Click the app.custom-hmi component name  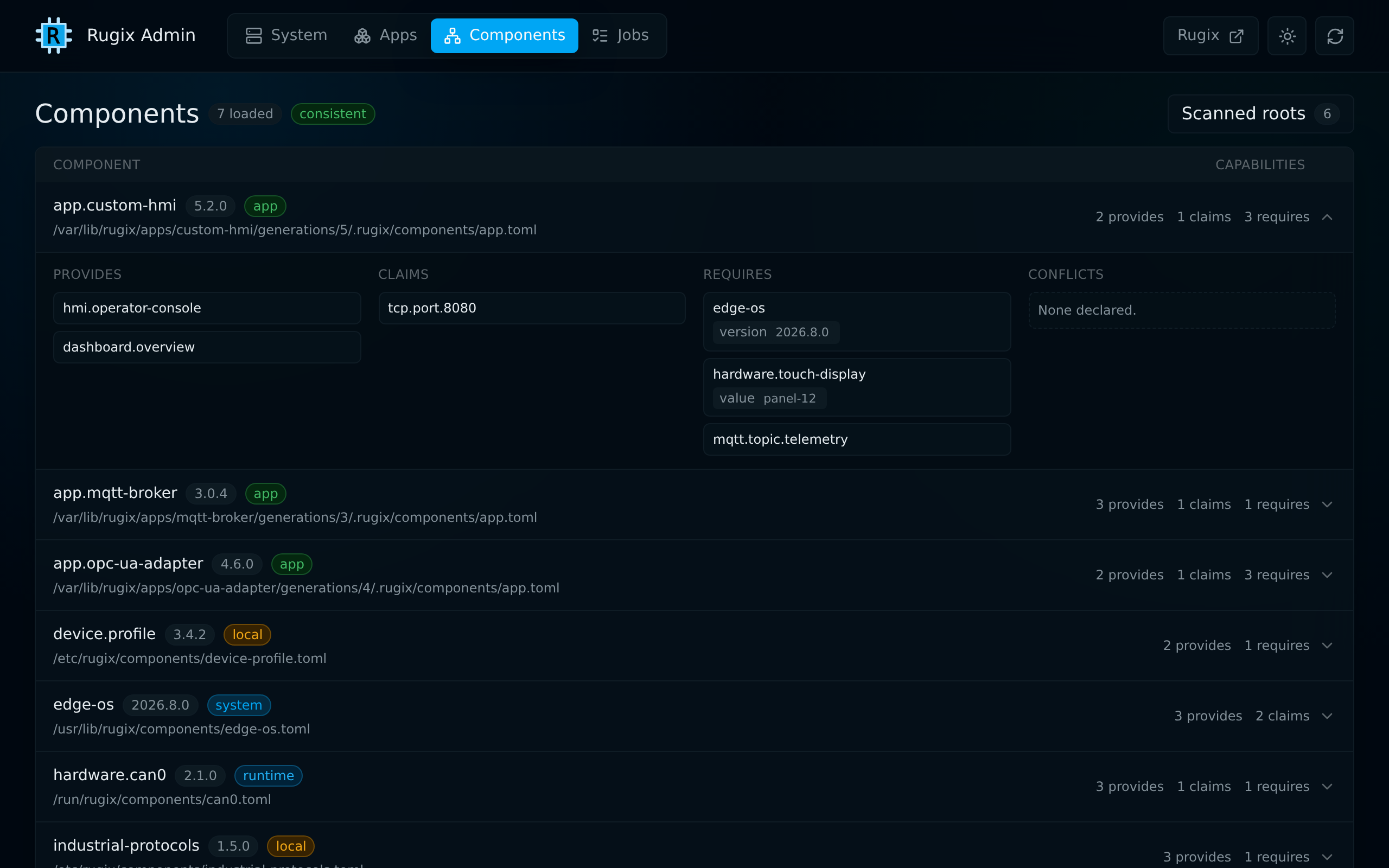point(115,206)
